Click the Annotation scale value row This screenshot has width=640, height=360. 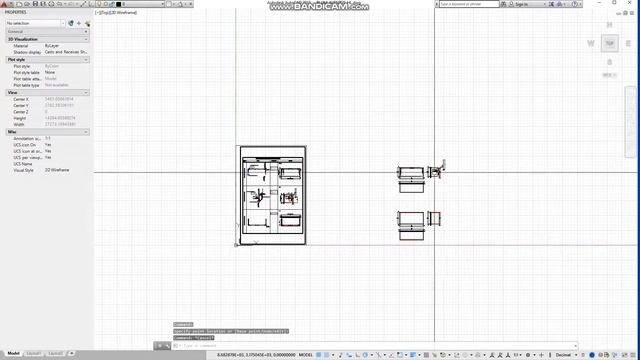[47, 138]
